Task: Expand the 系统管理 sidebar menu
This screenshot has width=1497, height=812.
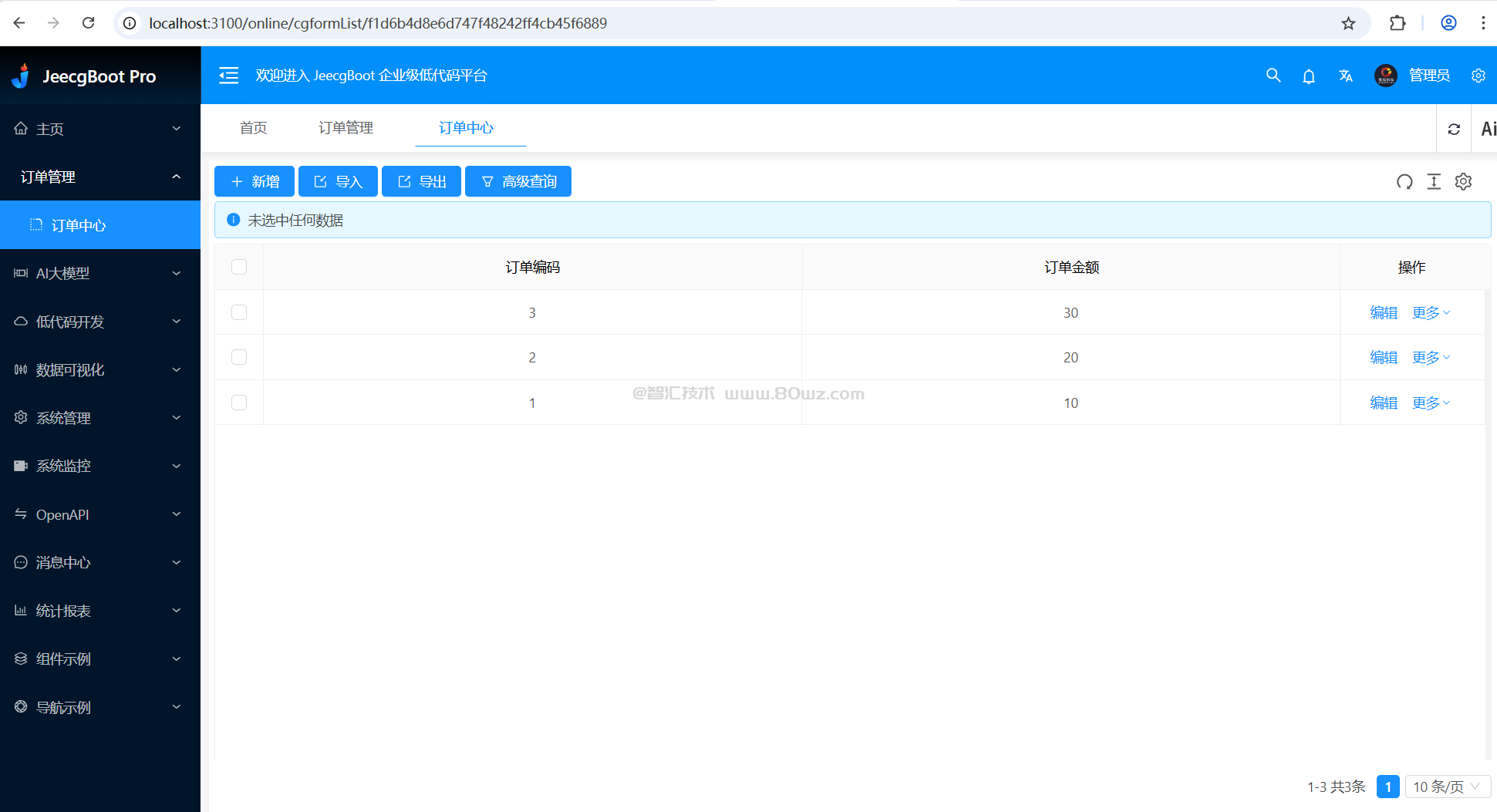Action: point(100,418)
